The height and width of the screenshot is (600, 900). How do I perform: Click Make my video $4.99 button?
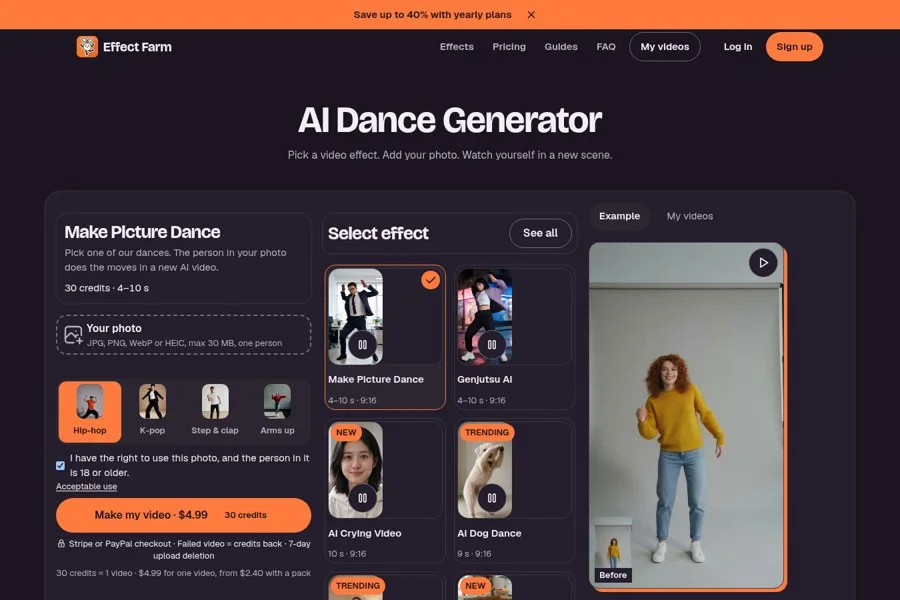click(184, 515)
